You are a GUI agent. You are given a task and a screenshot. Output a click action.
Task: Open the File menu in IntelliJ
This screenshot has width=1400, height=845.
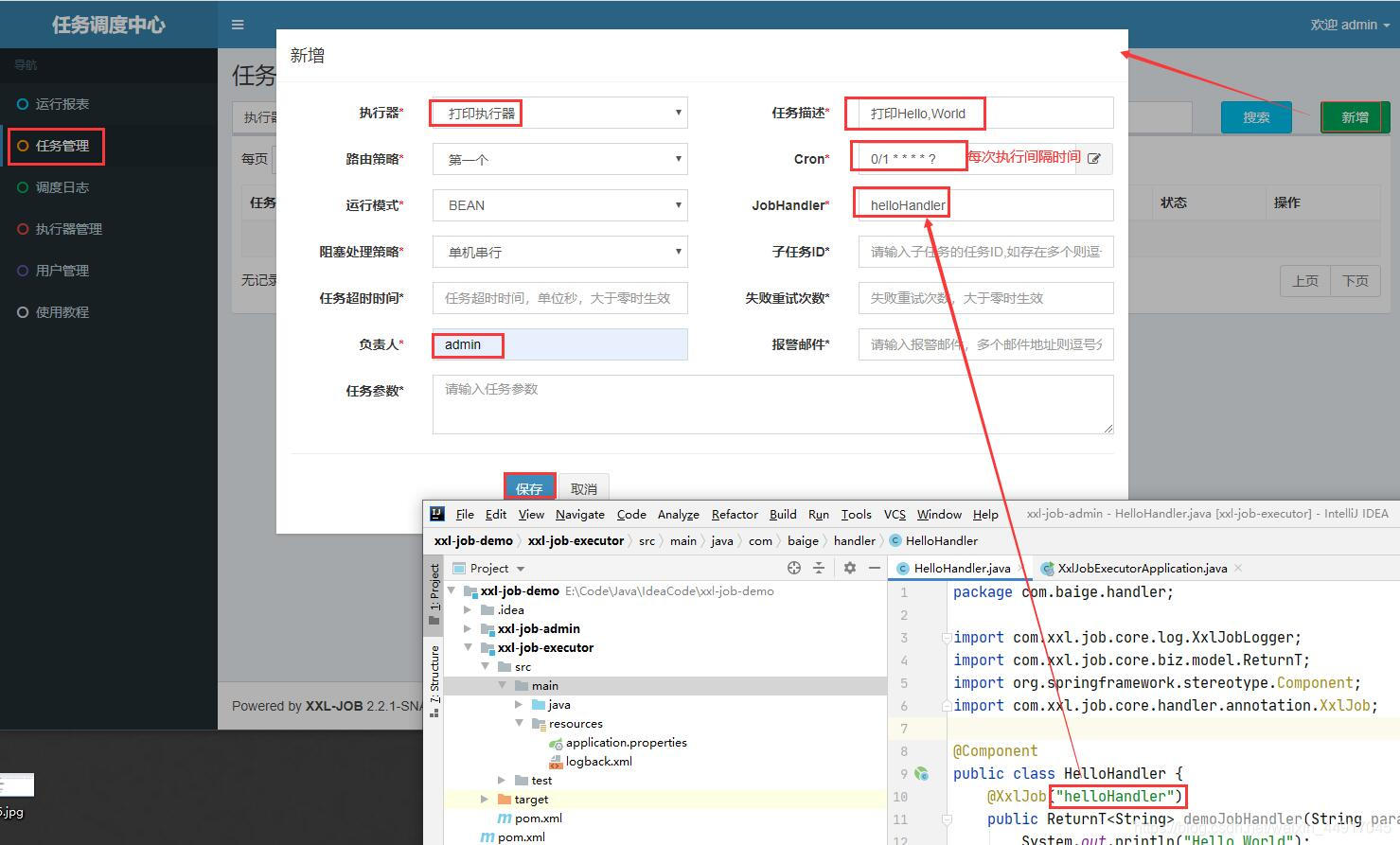(465, 514)
